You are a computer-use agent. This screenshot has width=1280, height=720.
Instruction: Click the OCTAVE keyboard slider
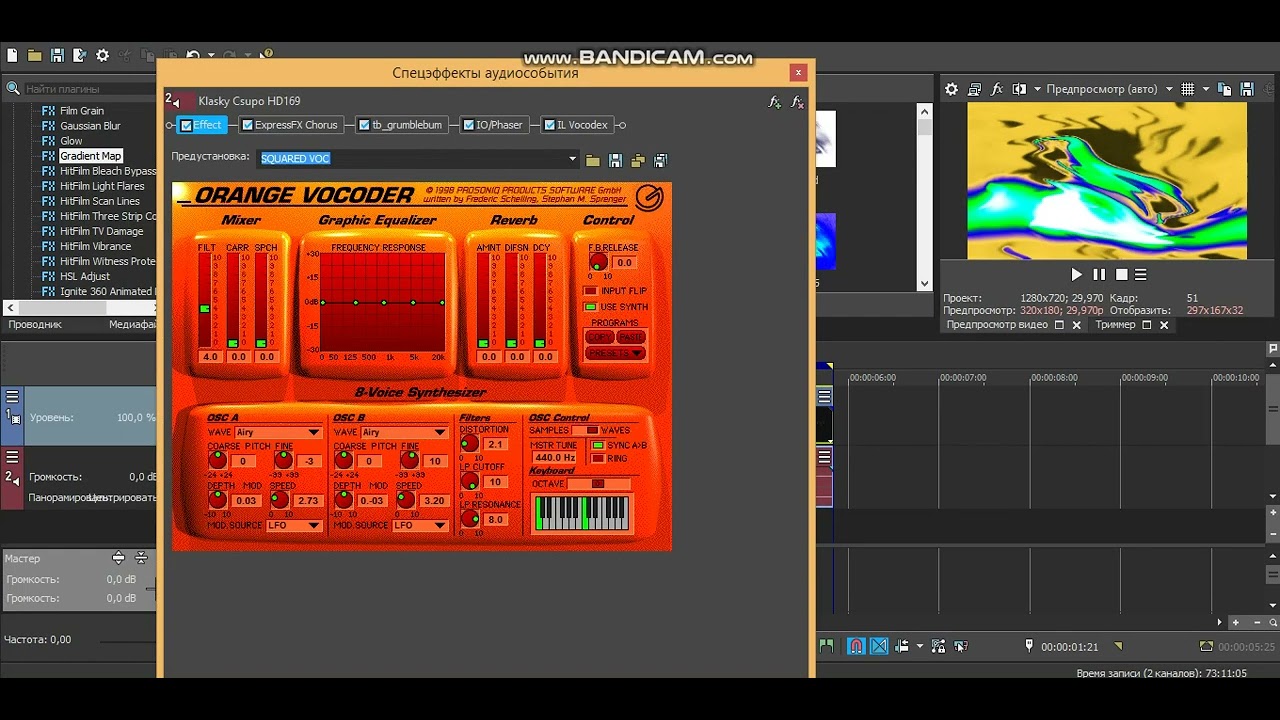point(597,484)
